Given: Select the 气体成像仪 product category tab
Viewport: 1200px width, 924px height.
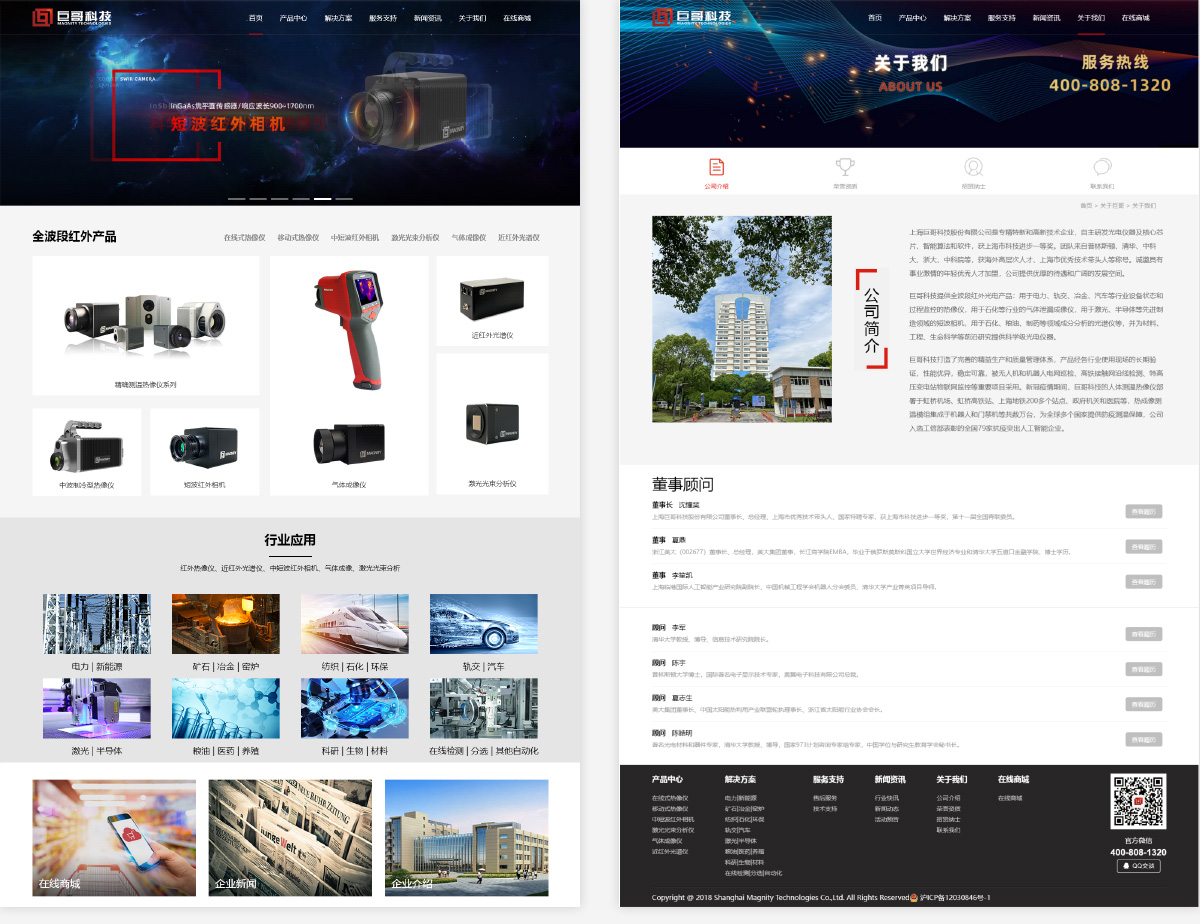Looking at the screenshot, I should tap(471, 238).
